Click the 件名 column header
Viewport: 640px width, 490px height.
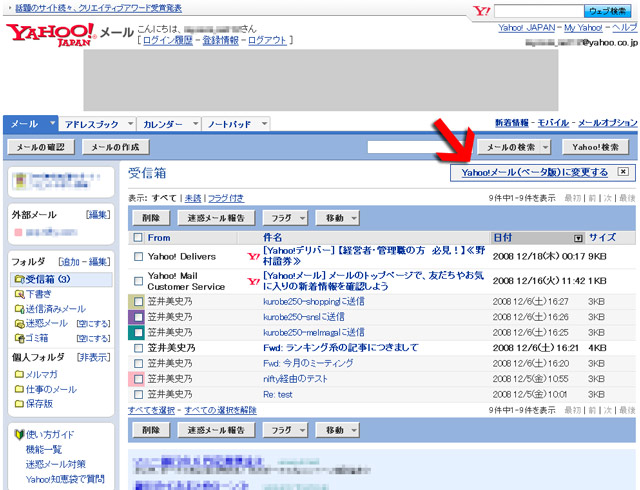click(x=273, y=238)
